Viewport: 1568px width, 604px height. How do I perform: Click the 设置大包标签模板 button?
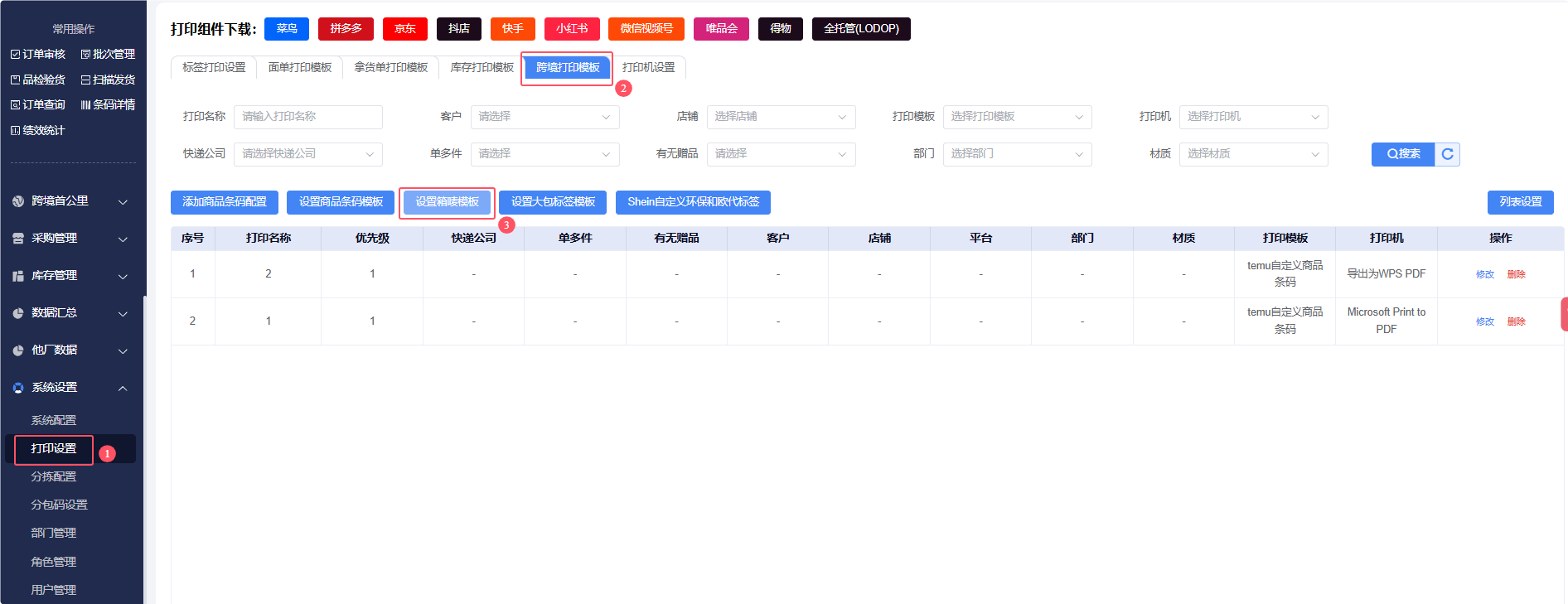(553, 202)
